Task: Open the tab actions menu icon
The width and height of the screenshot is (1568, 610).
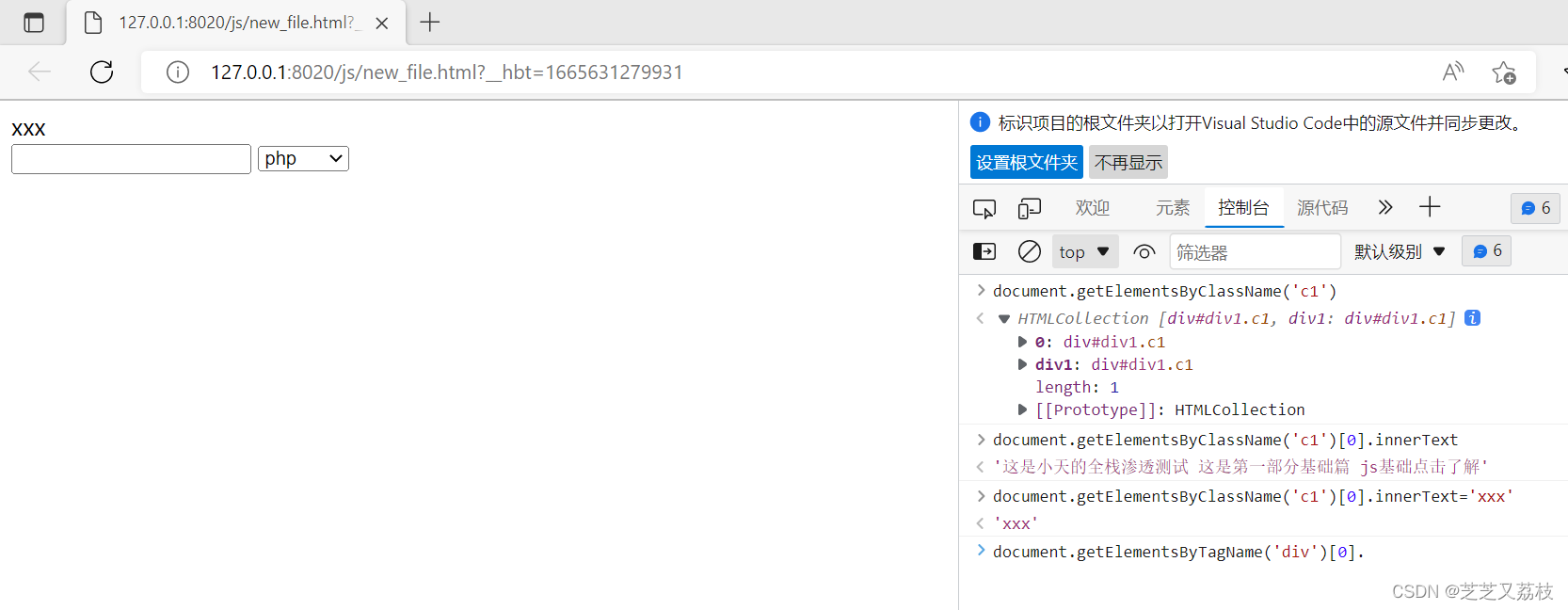Action: coord(34,23)
